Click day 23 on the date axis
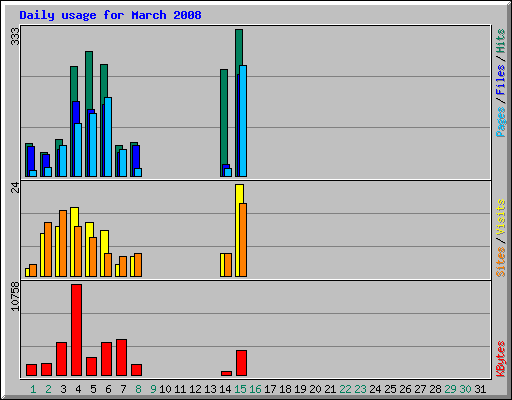 pos(360,389)
